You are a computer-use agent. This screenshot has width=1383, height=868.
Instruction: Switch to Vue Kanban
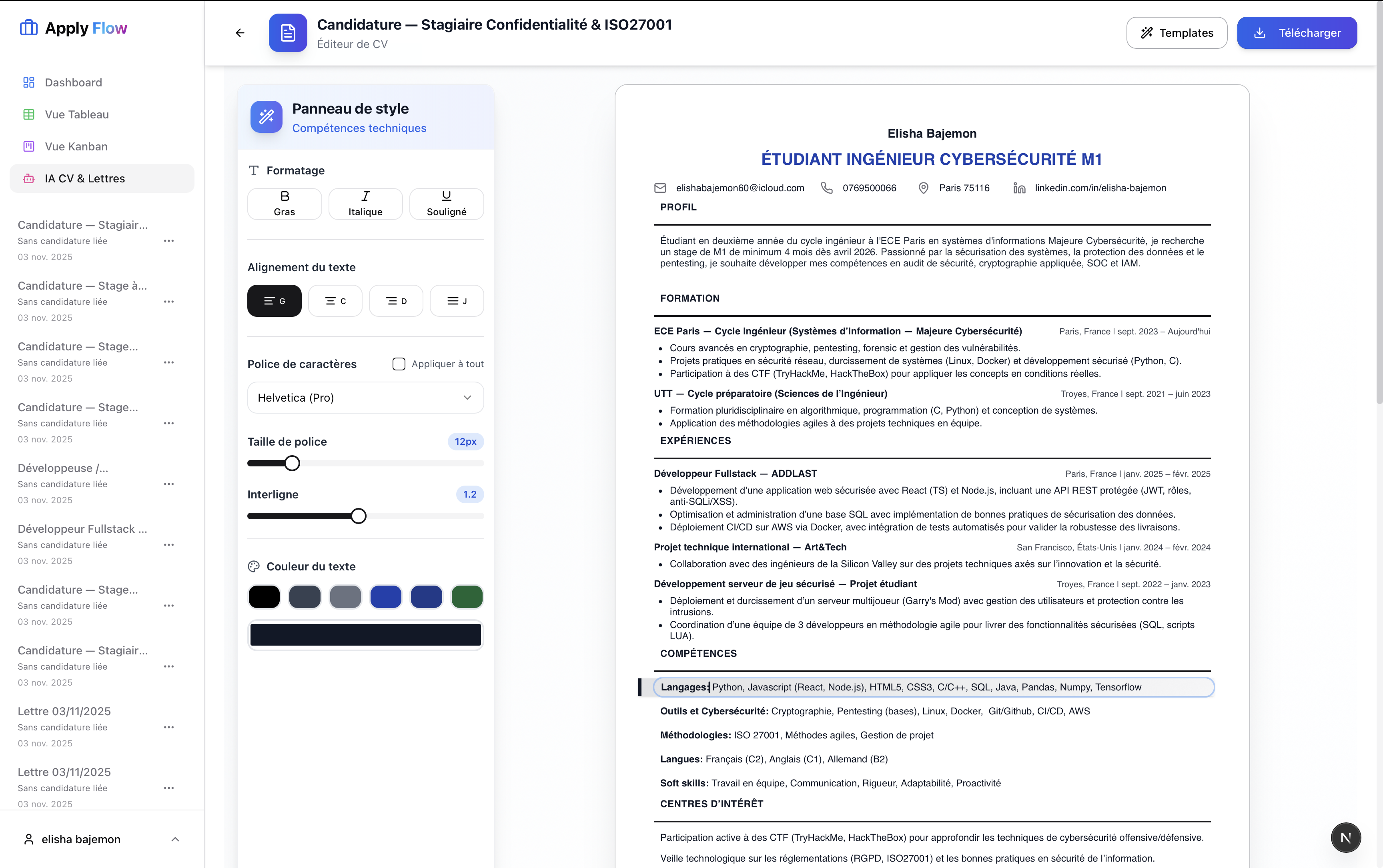76,146
